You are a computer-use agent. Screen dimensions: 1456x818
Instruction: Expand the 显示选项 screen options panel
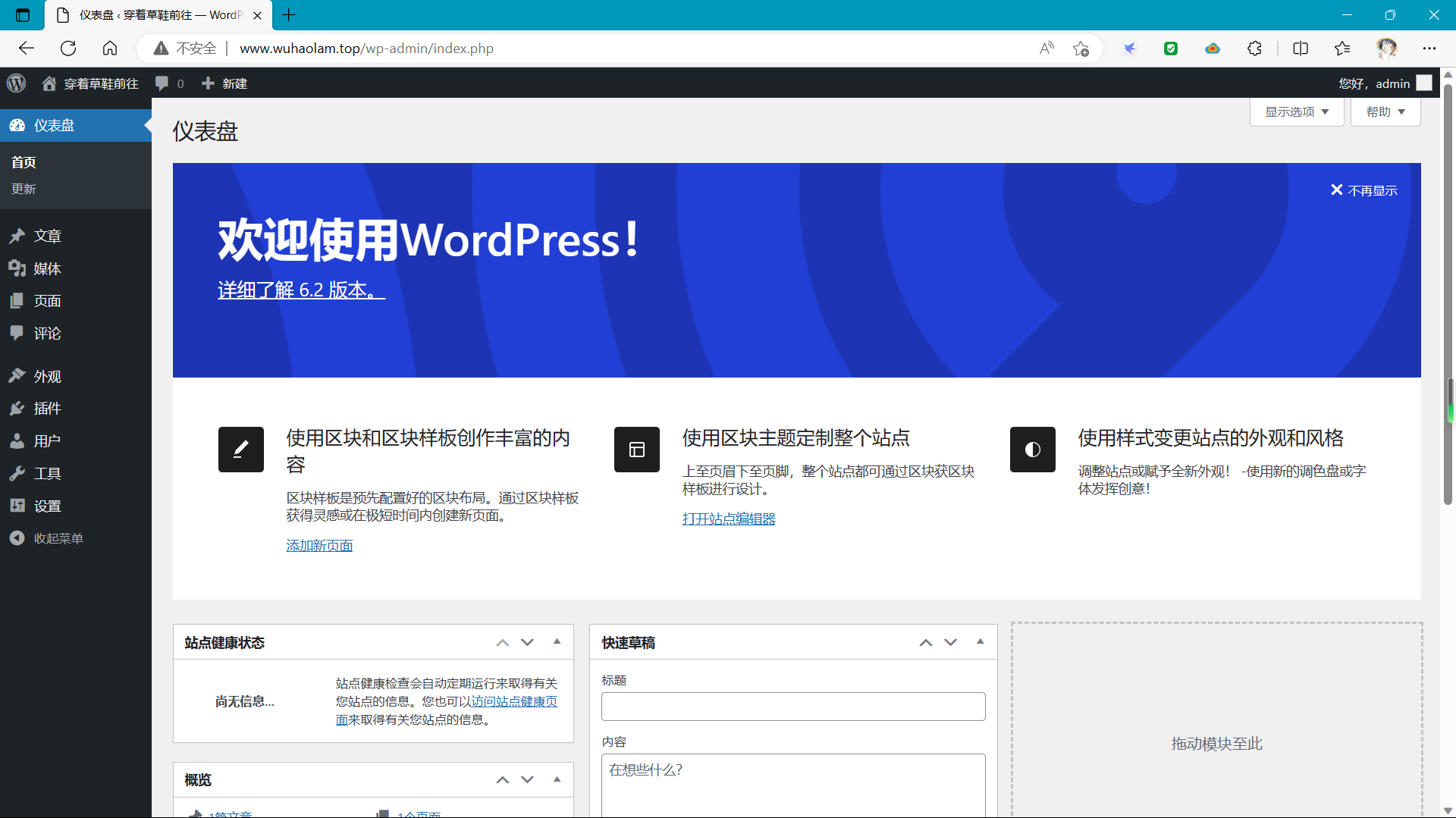[x=1297, y=112]
